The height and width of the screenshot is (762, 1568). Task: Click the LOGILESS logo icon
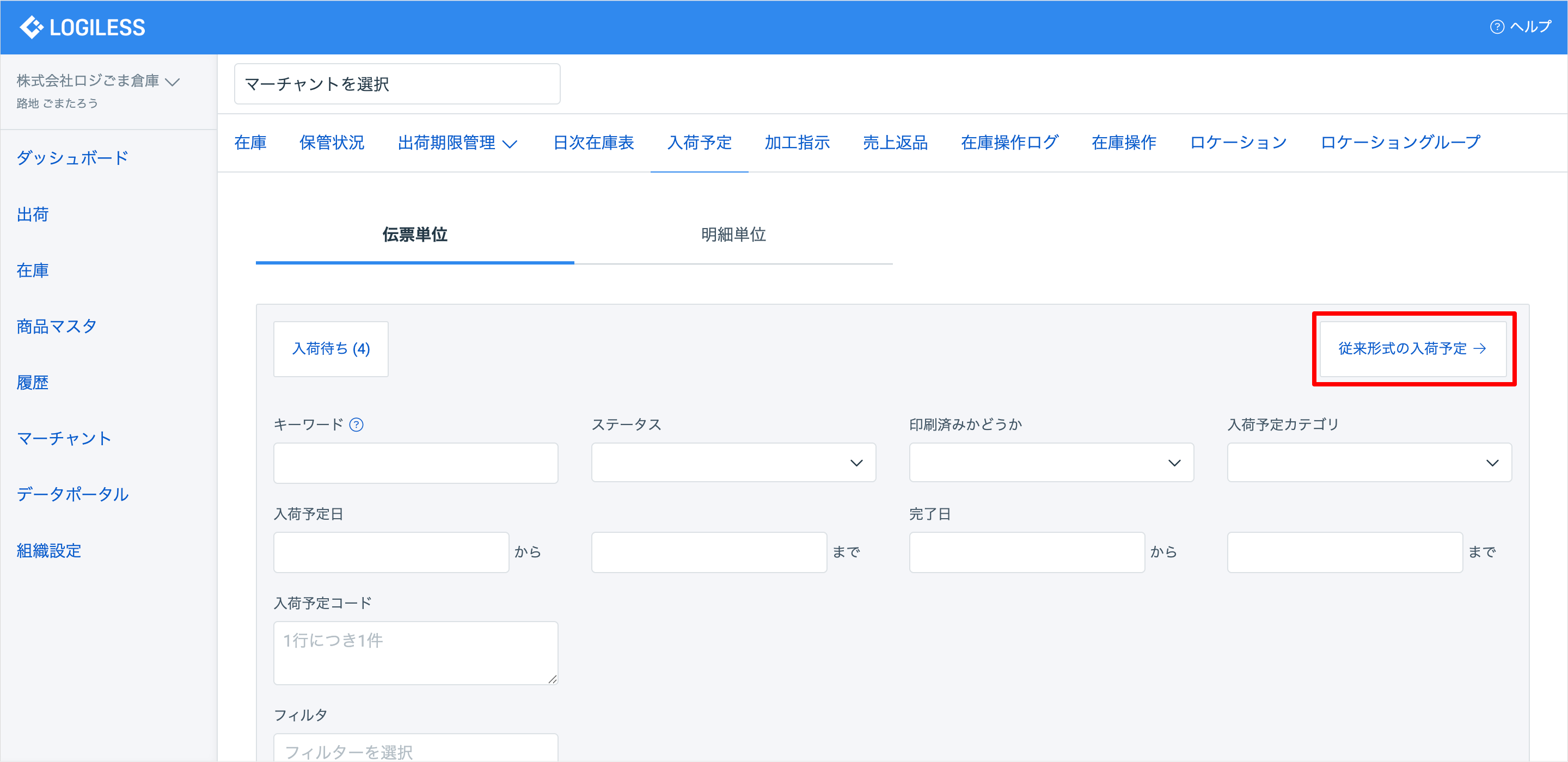[31, 27]
